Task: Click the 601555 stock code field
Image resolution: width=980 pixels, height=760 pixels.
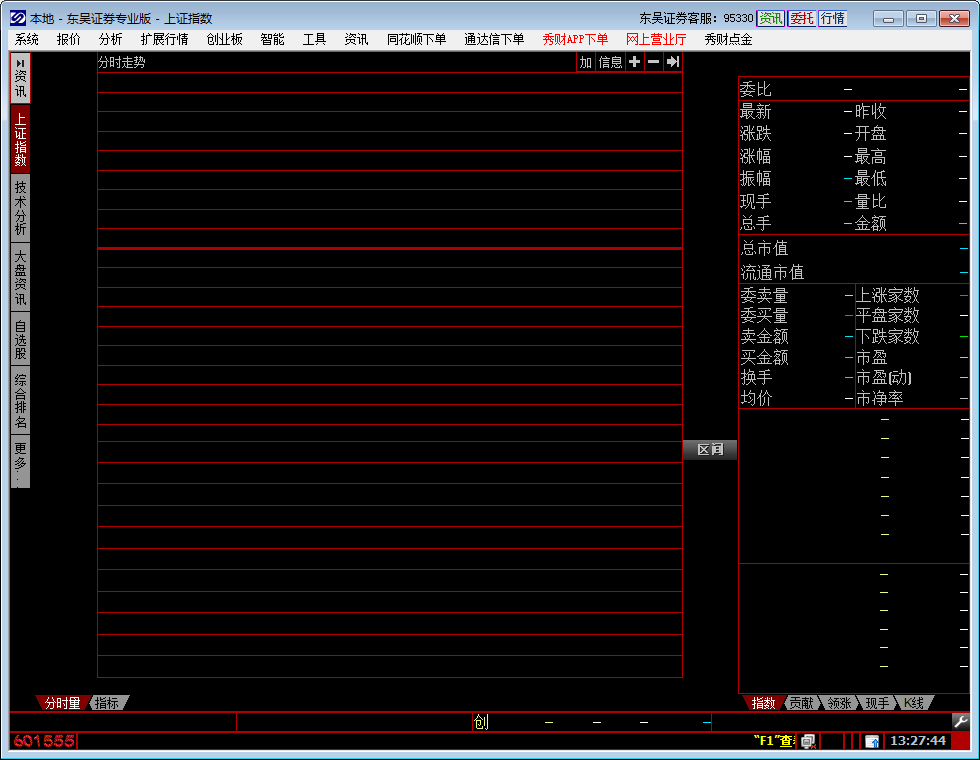Action: tap(44, 741)
